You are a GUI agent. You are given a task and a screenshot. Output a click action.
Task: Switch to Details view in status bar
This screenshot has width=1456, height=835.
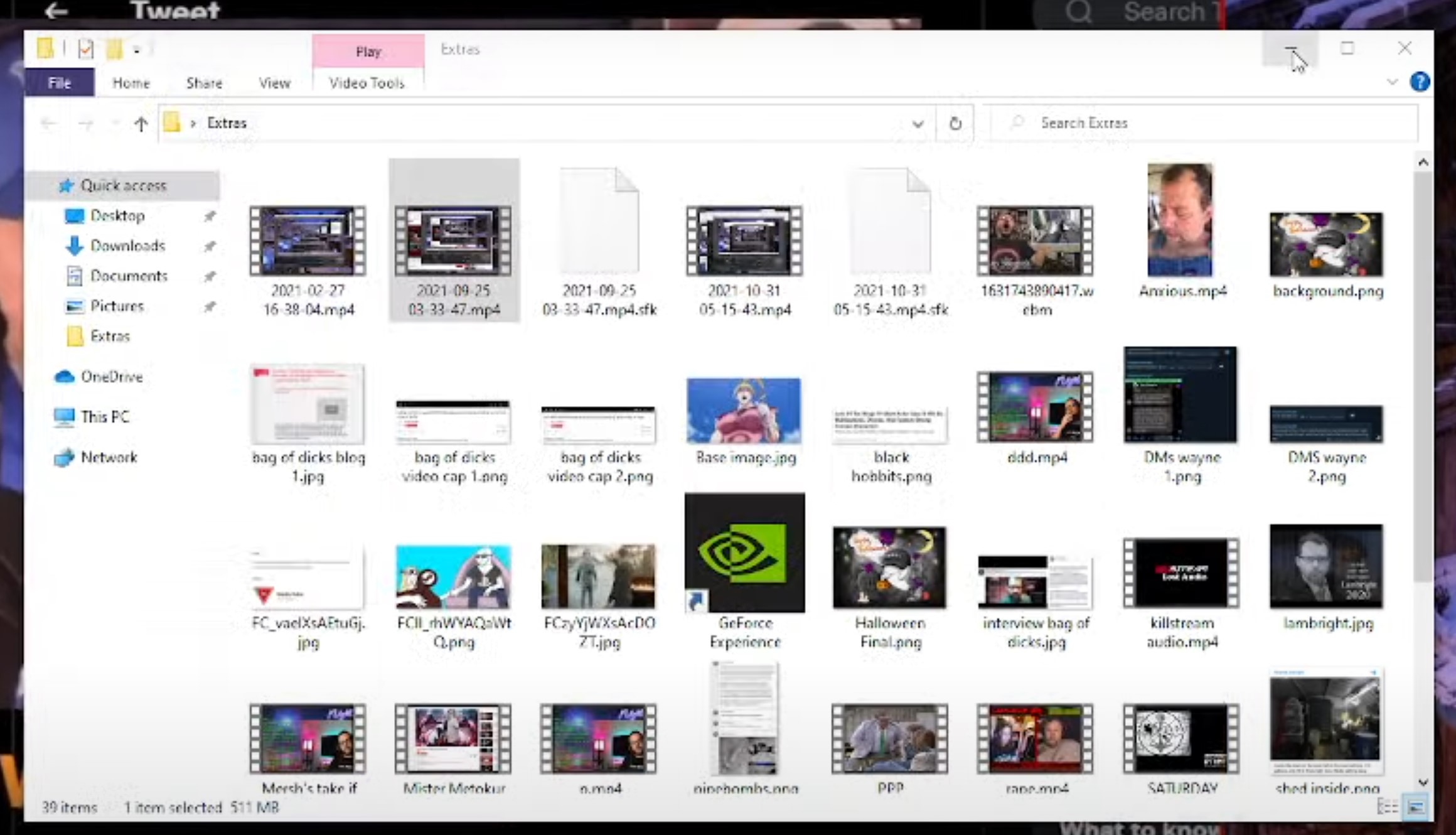1388,807
